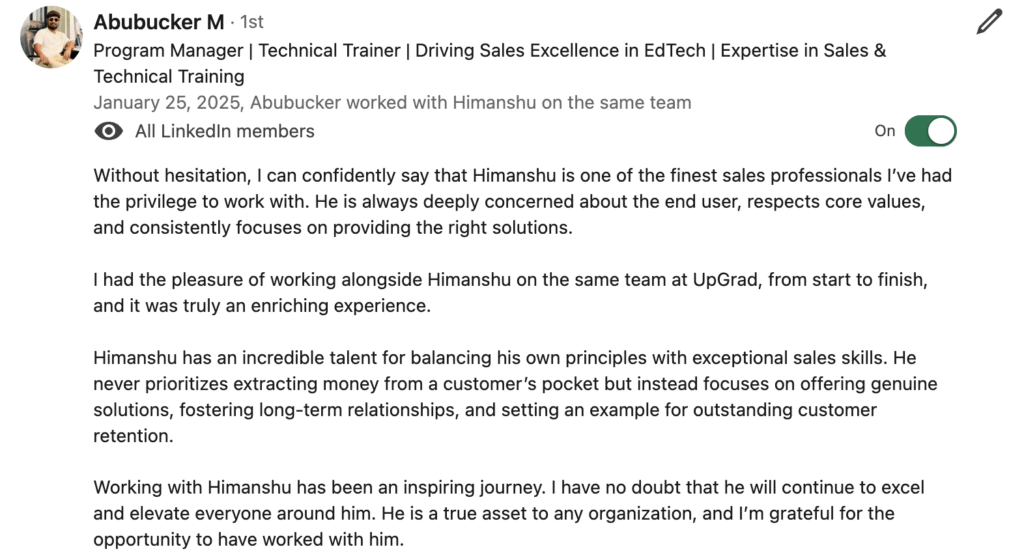Turn off the green recommendation visibility switch

point(931,131)
